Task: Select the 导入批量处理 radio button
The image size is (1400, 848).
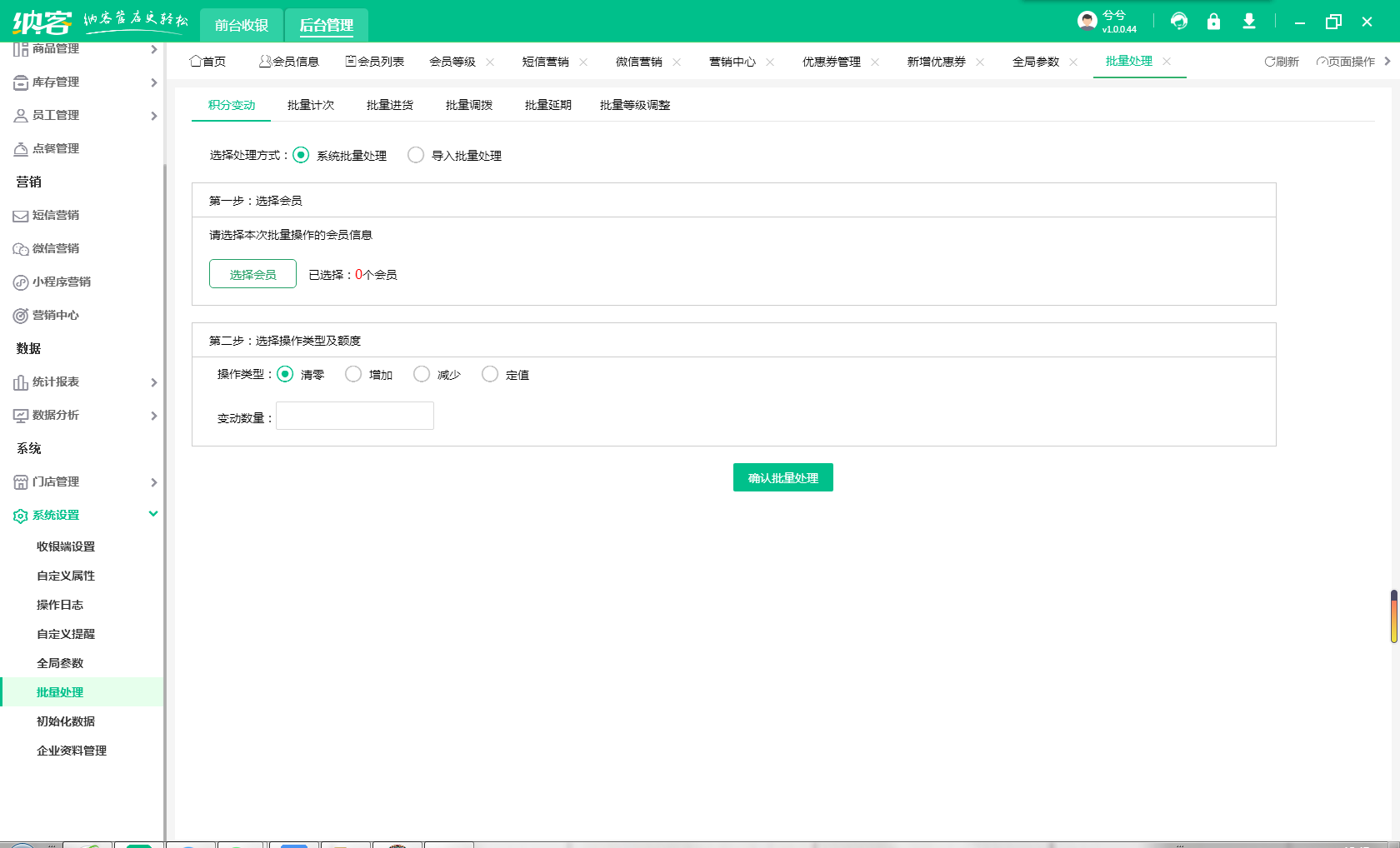Action: (x=416, y=155)
